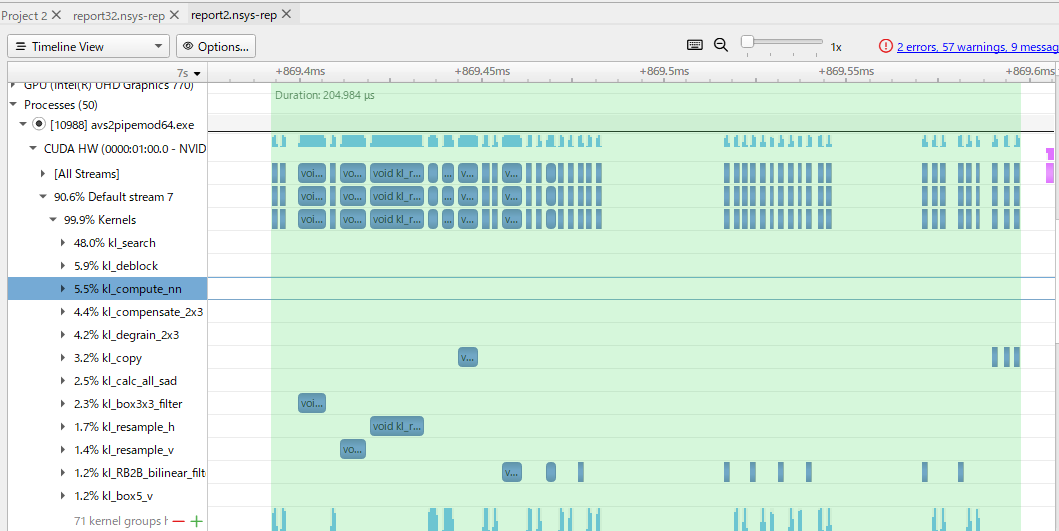1059x531 pixels.
Task: Toggle the avs2pipemod64.exe radio marker
Action: pyautogui.click(x=38, y=124)
